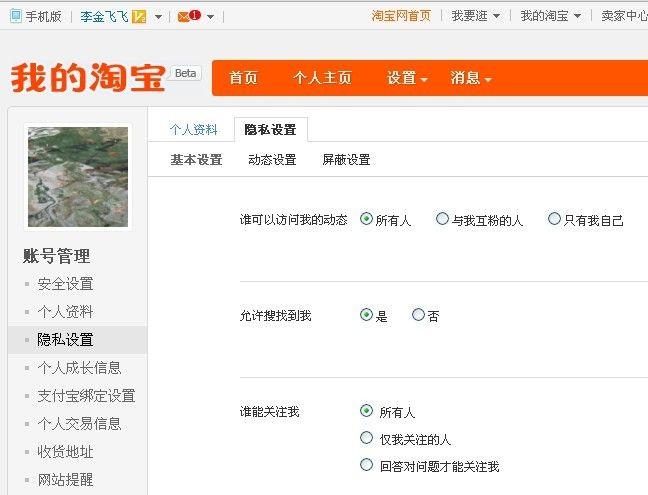
Task: Switch to the 个人资料 tab
Action: click(x=193, y=130)
